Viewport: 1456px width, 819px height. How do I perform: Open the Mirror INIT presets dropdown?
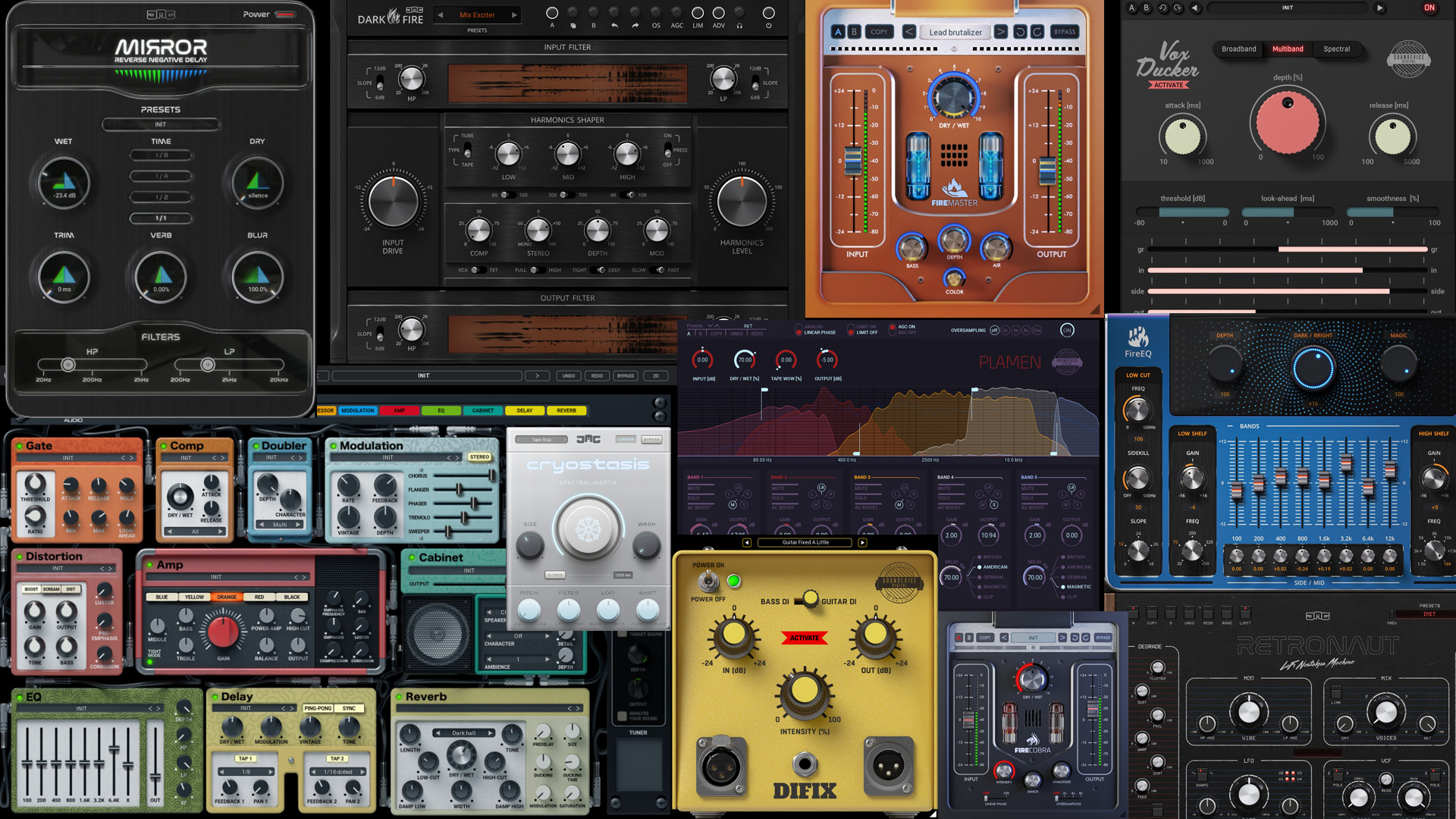coord(161,124)
